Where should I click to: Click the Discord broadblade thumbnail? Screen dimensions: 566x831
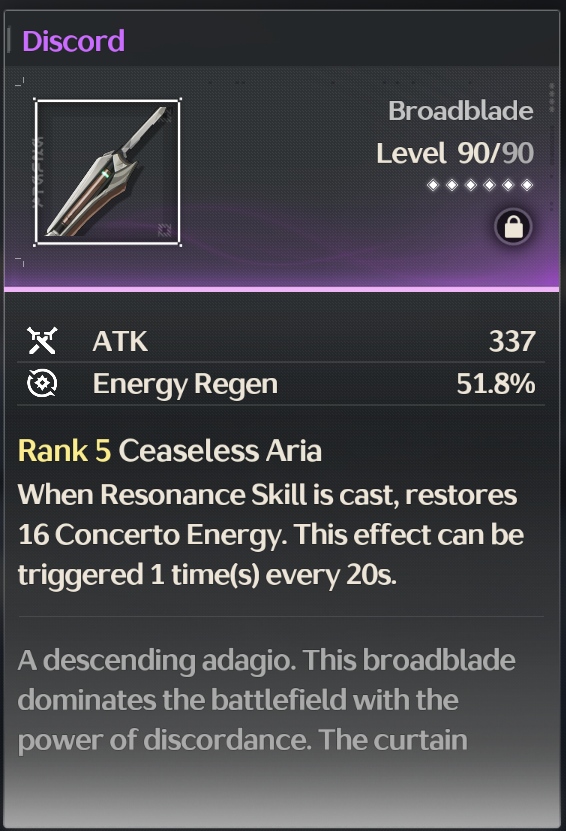(x=108, y=172)
